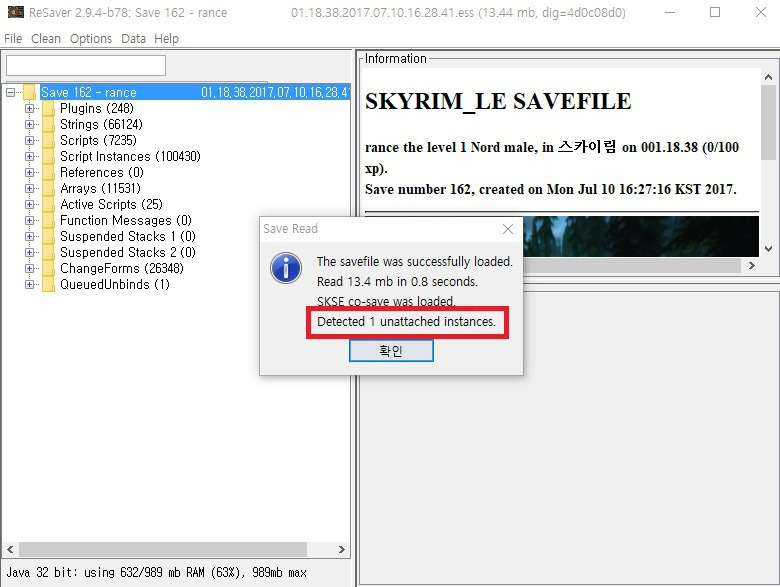Click the ReSaver app icon in title bar
This screenshot has width=780, height=587.
pos(16,12)
